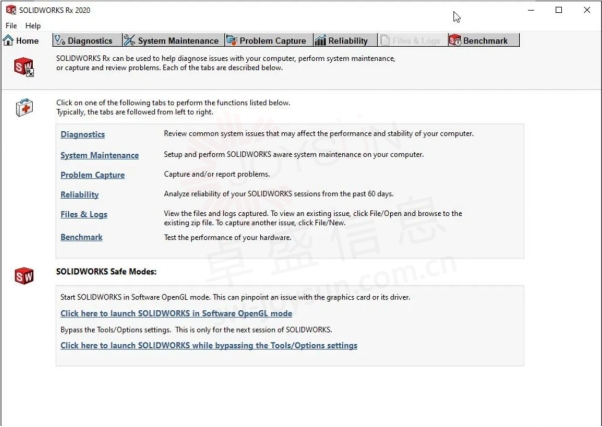Open the Help menu

click(x=33, y=26)
